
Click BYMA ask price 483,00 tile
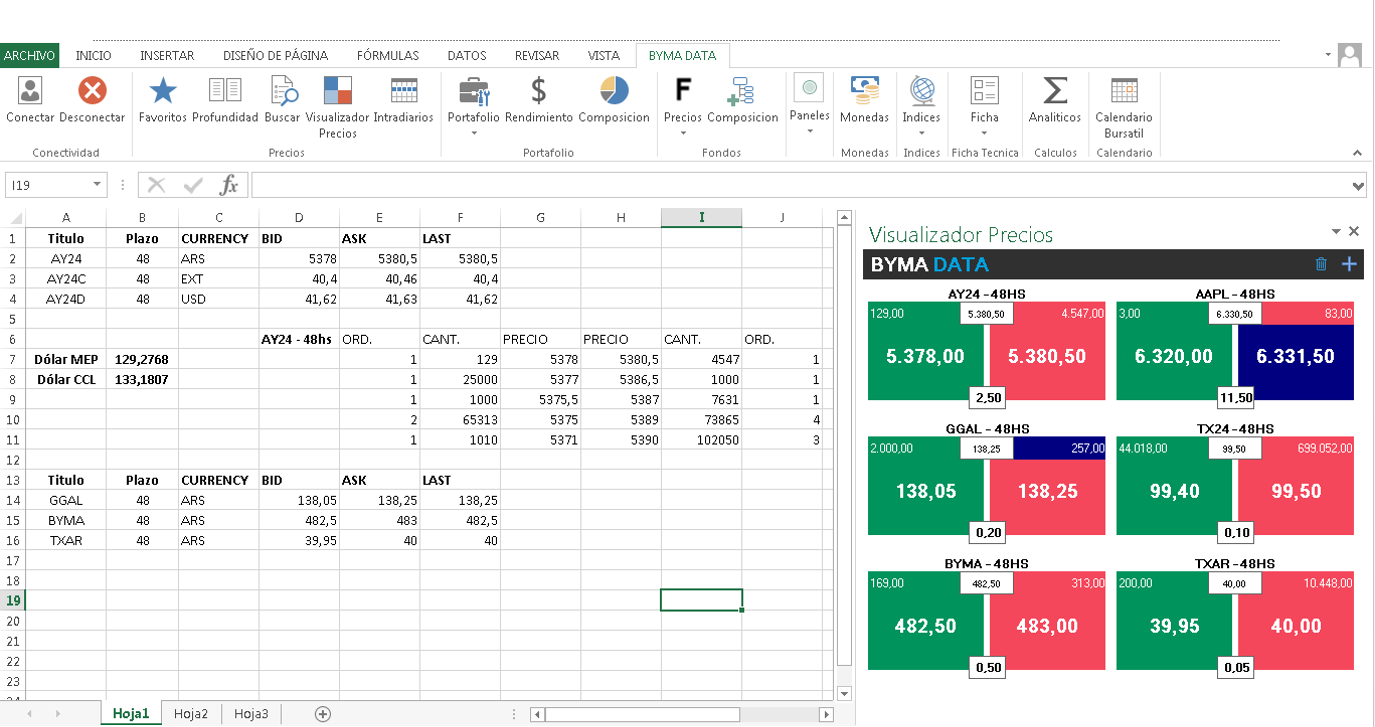pyautogui.click(x=1046, y=626)
